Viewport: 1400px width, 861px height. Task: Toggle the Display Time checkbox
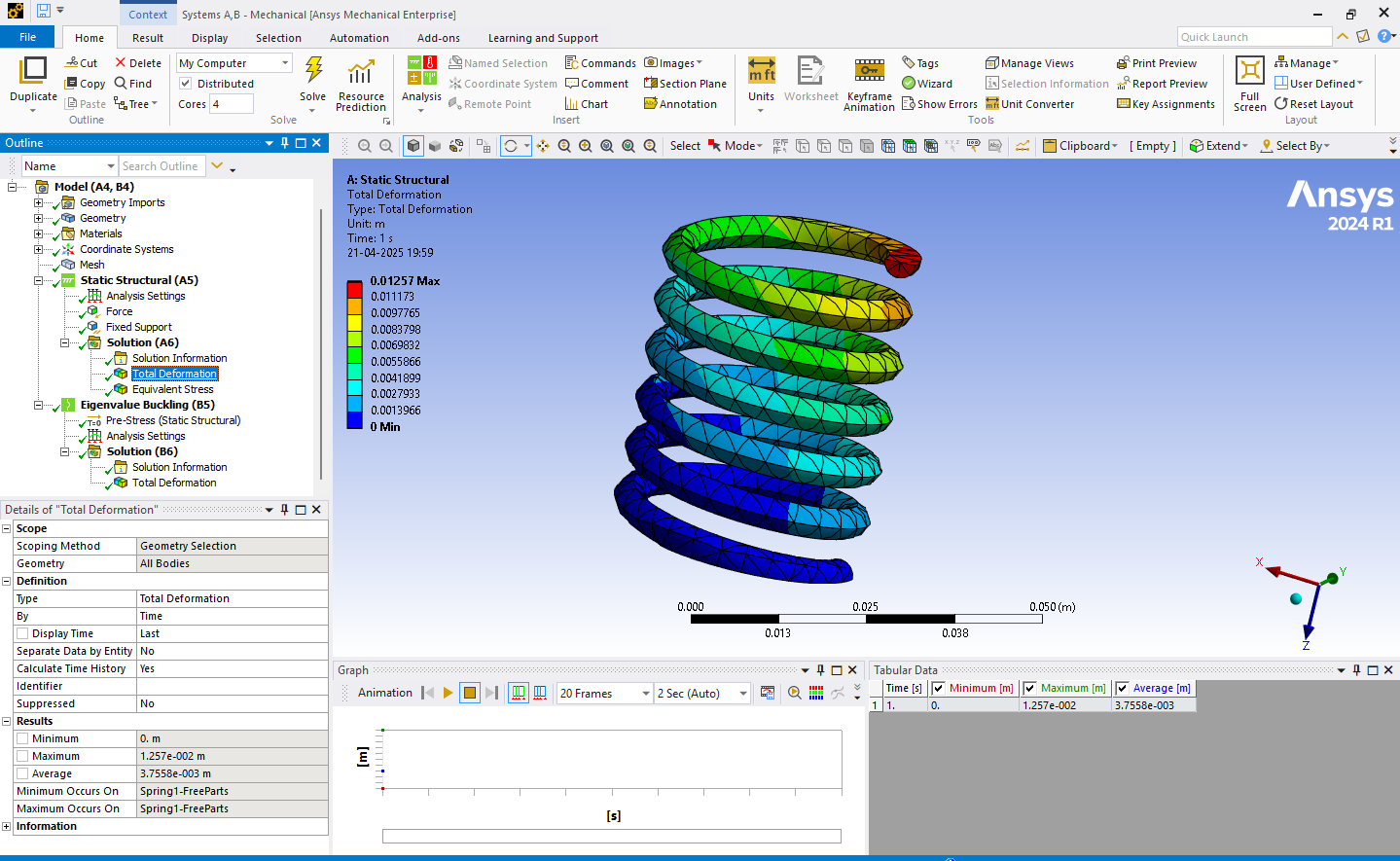(x=22, y=633)
